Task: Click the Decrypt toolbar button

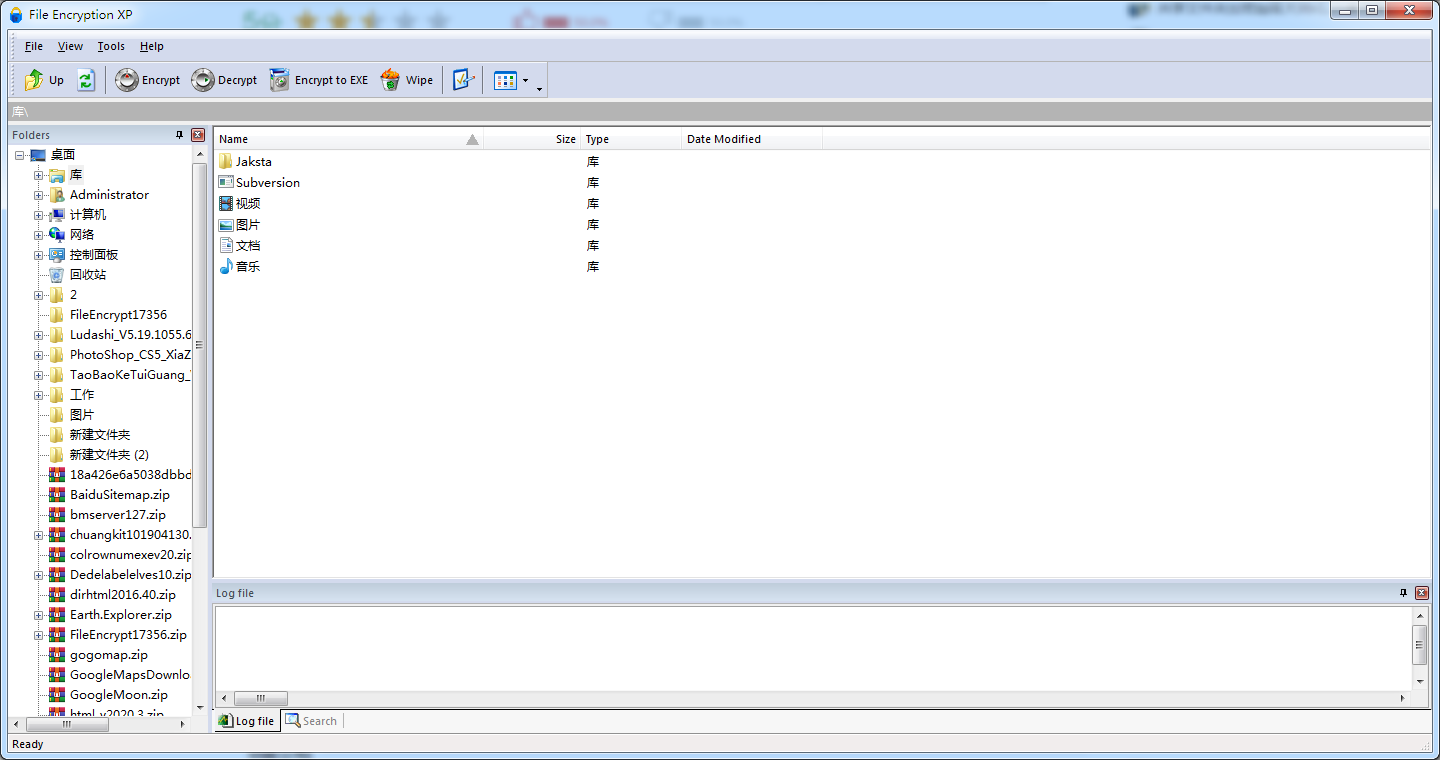Action: click(x=224, y=80)
